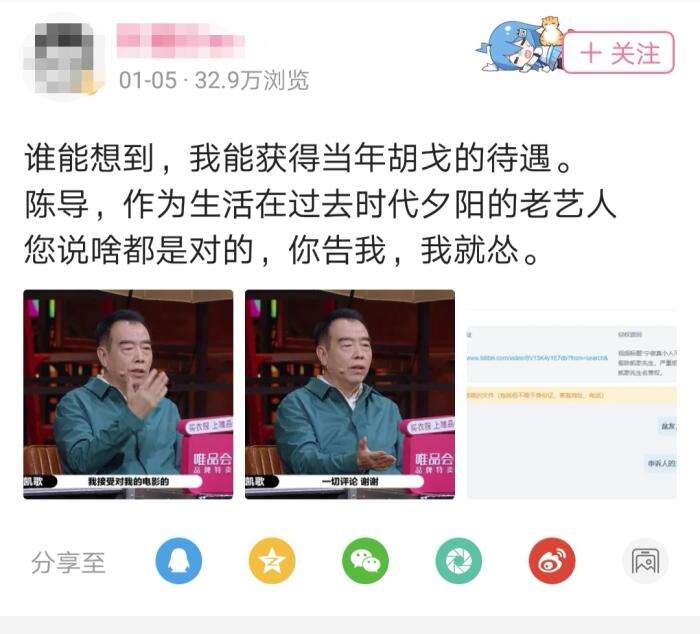Screen dimensions: 700x634
Task: Tap post line mentioning 胡戈的待遇
Action: 298,158
